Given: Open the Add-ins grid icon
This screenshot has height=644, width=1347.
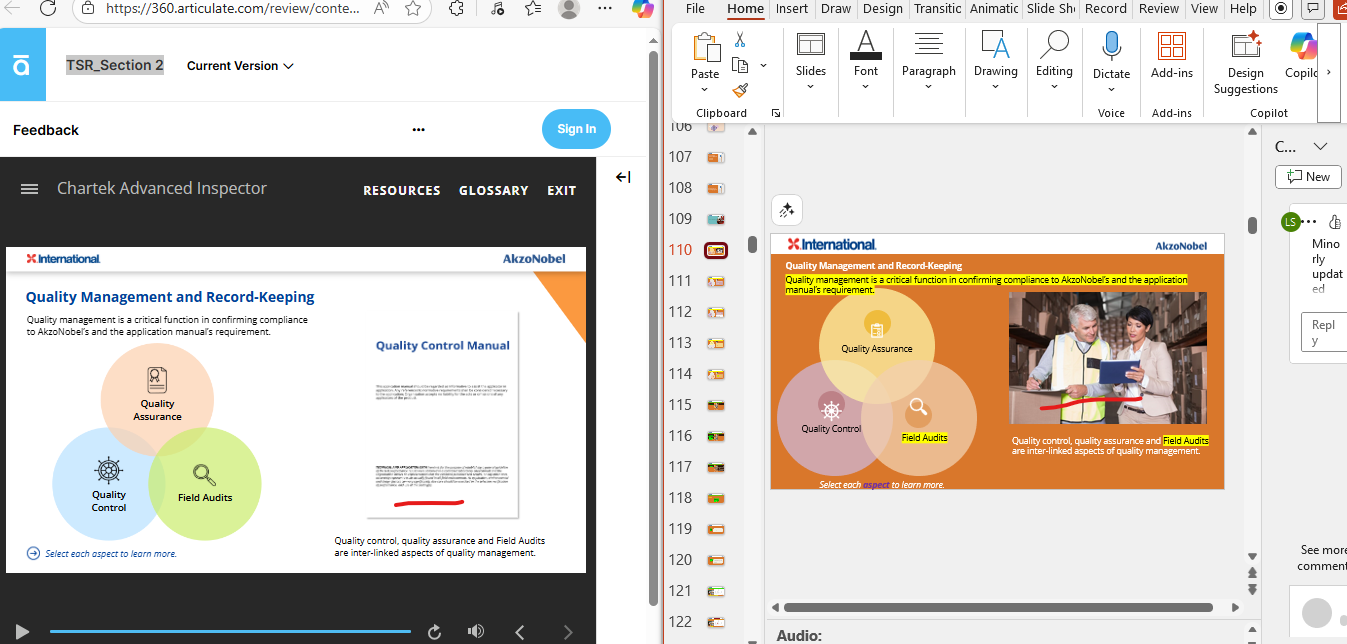Looking at the screenshot, I should pos(1171,47).
